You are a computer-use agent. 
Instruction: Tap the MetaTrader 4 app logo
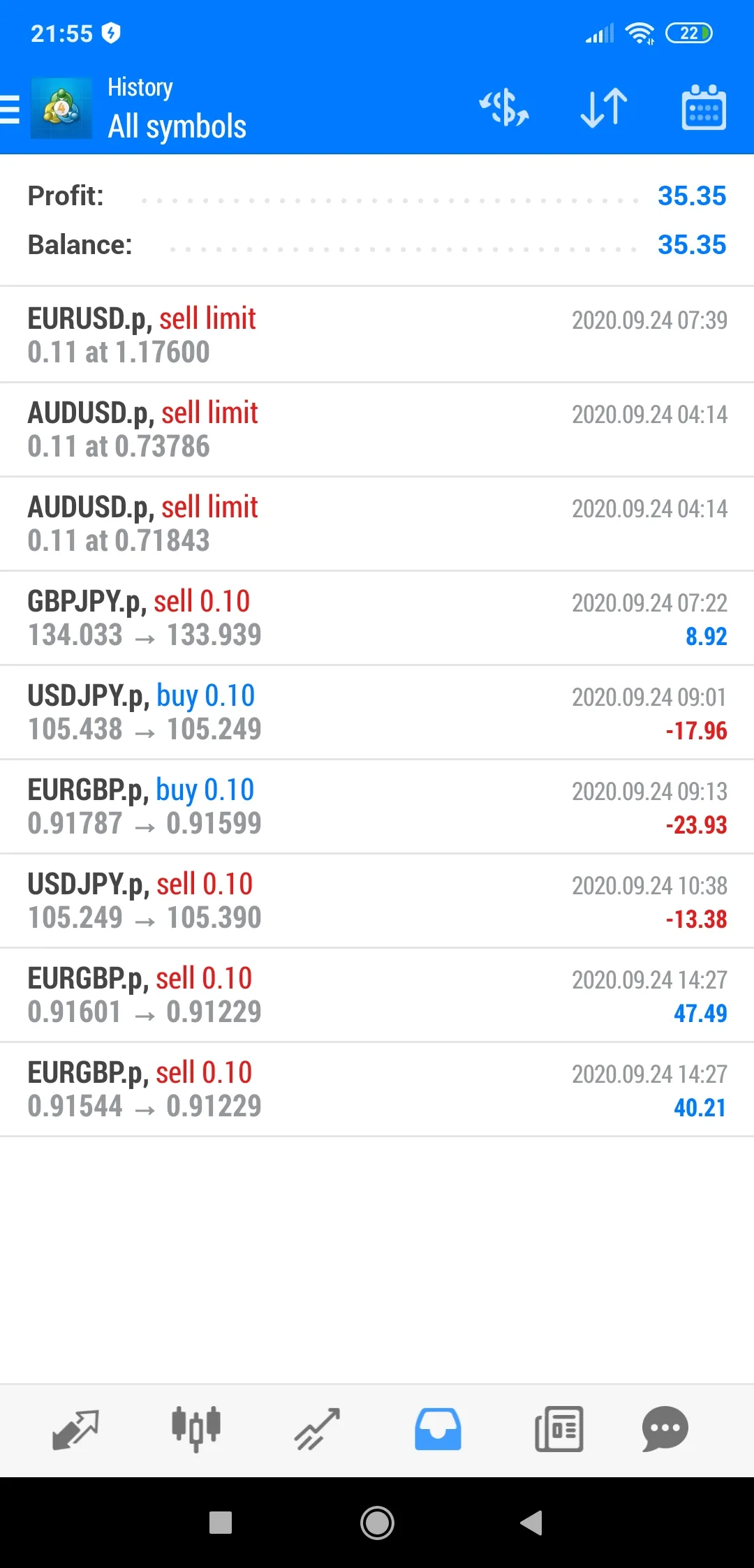click(61, 108)
